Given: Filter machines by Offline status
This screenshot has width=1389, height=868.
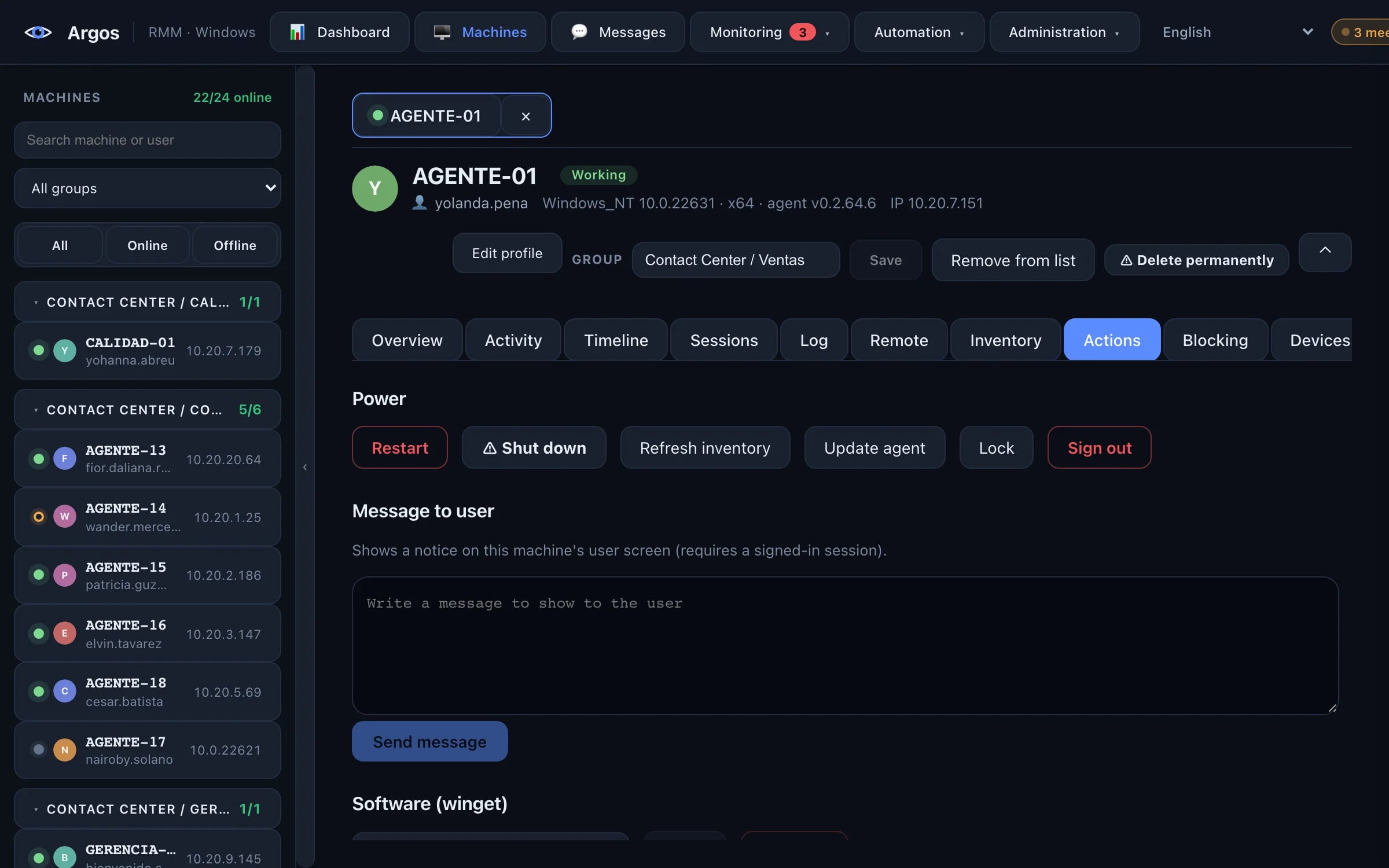Looking at the screenshot, I should tap(235, 245).
